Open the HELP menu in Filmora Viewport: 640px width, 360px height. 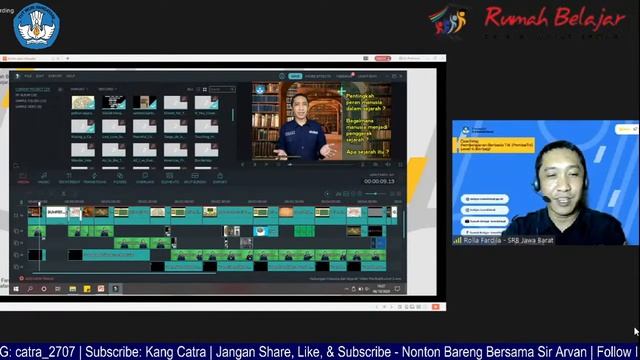coord(71,76)
